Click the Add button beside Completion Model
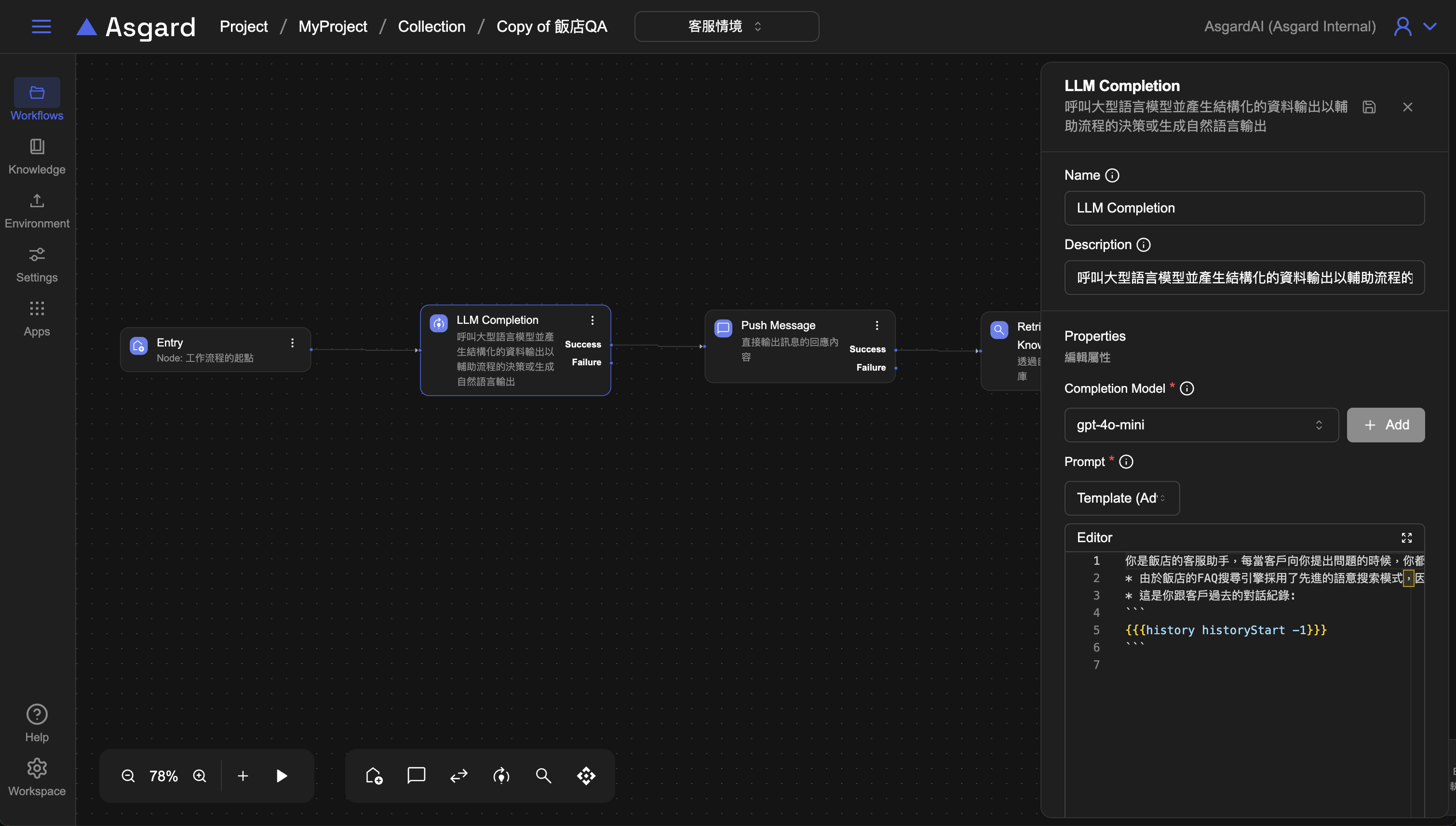Image resolution: width=1456 pixels, height=826 pixels. pyautogui.click(x=1385, y=425)
